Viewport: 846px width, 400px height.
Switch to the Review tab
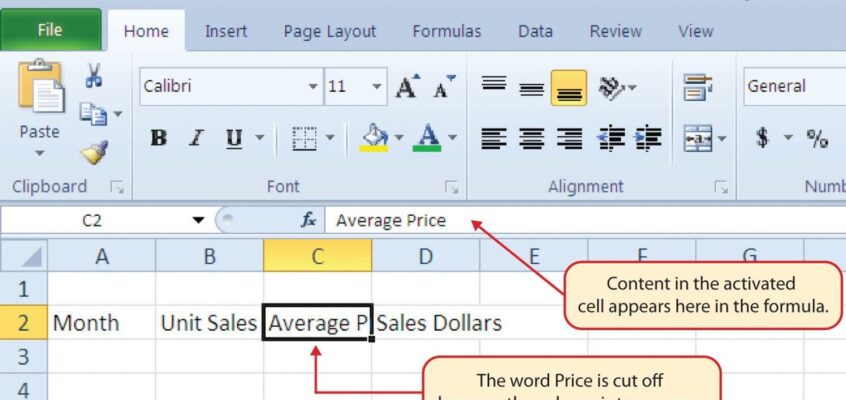[615, 31]
